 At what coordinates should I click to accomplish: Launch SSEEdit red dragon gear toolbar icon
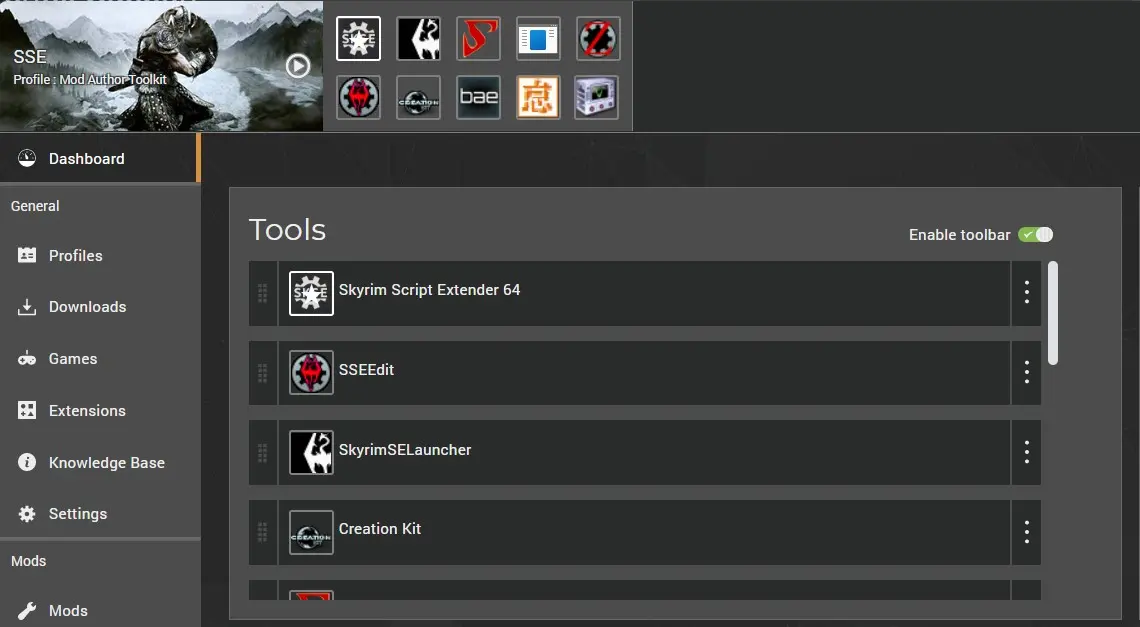click(358, 97)
